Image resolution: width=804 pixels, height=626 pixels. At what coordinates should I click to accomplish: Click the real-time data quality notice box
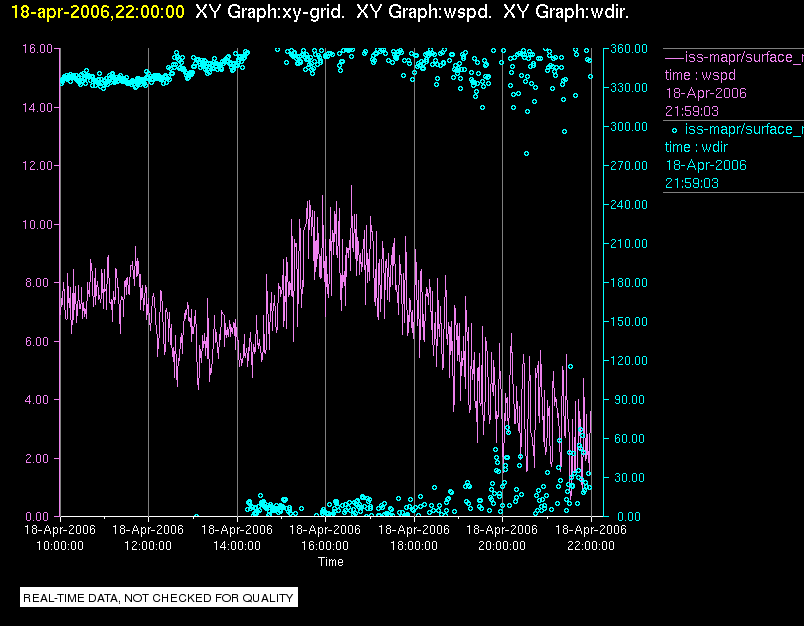pos(159,598)
